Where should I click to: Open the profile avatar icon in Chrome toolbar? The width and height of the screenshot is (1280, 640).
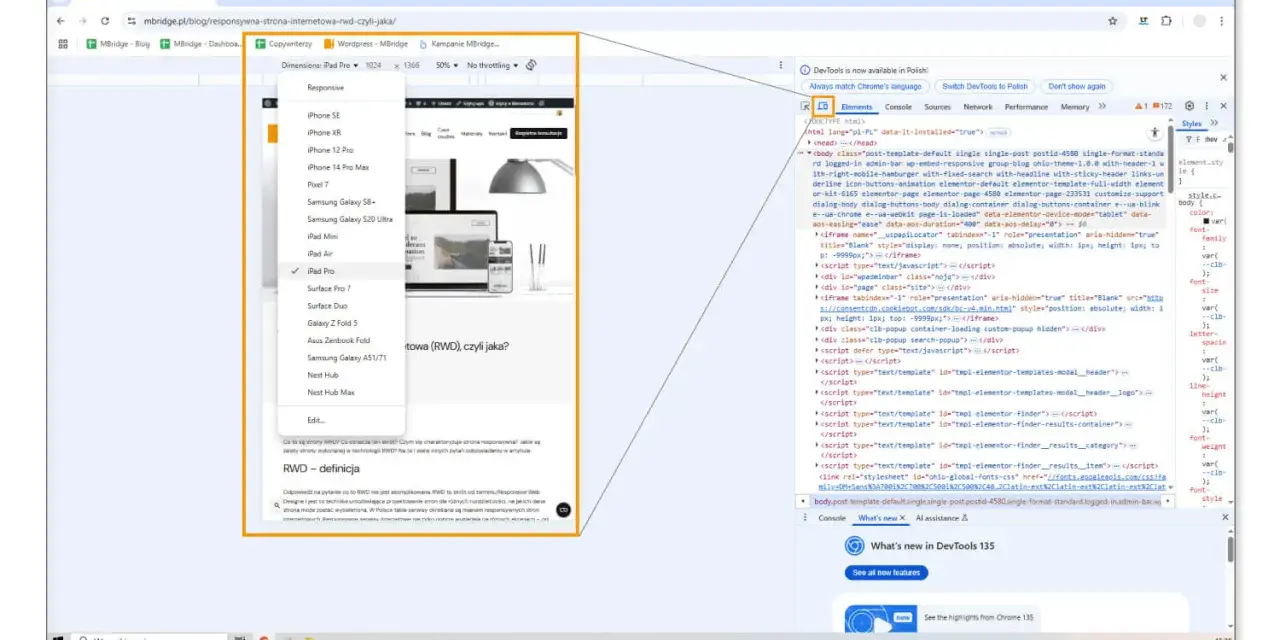[1198, 20]
